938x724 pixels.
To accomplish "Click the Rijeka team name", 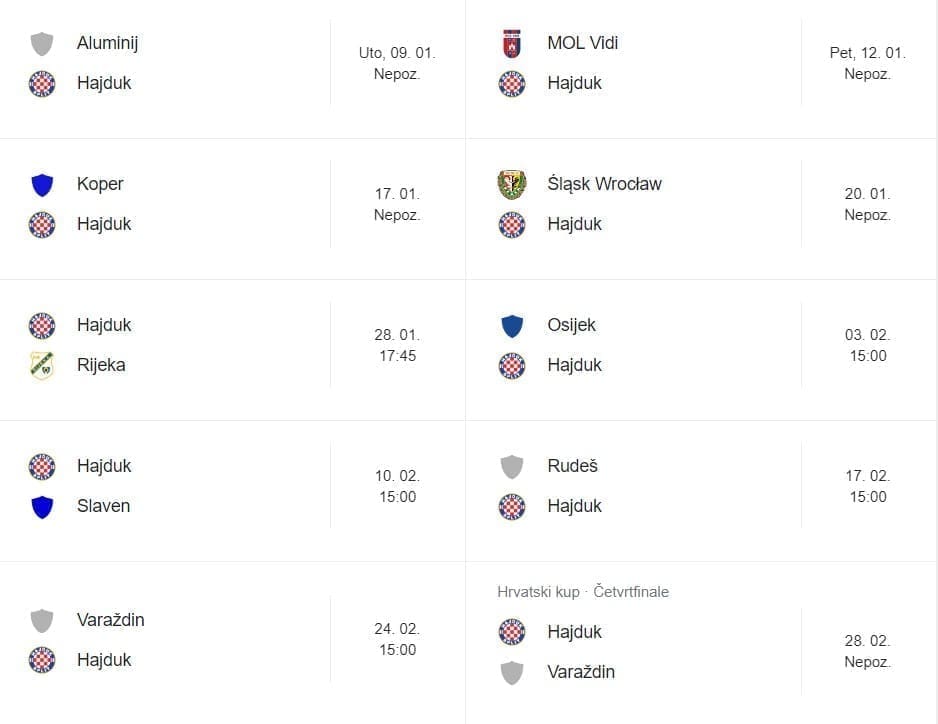I will (101, 365).
